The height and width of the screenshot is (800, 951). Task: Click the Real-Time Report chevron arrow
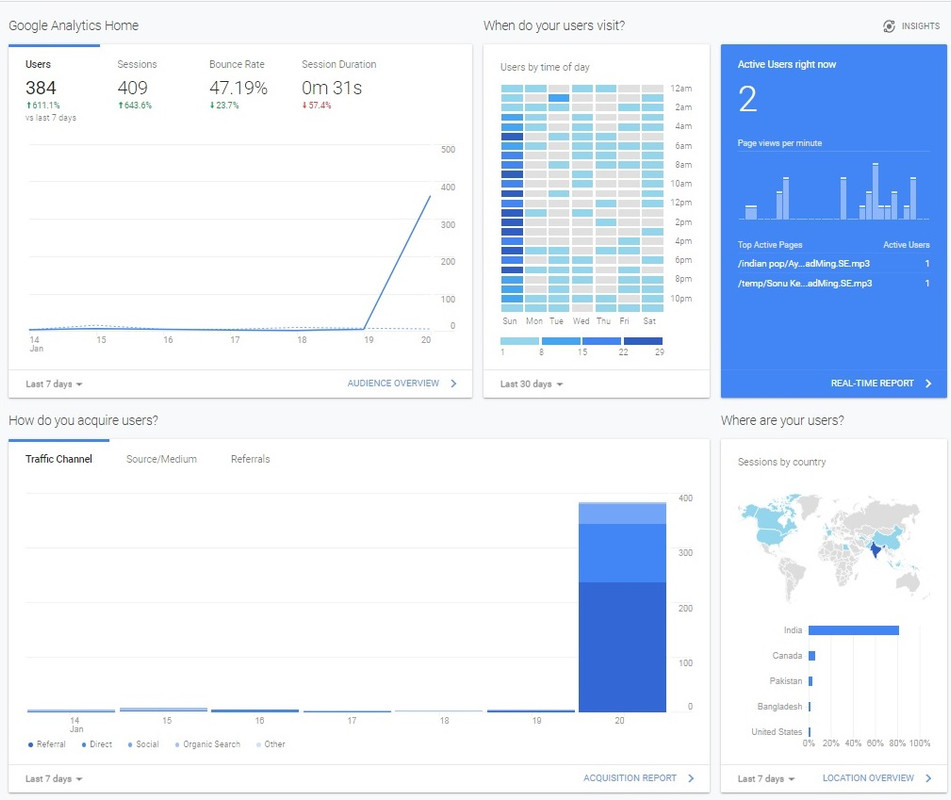(929, 383)
